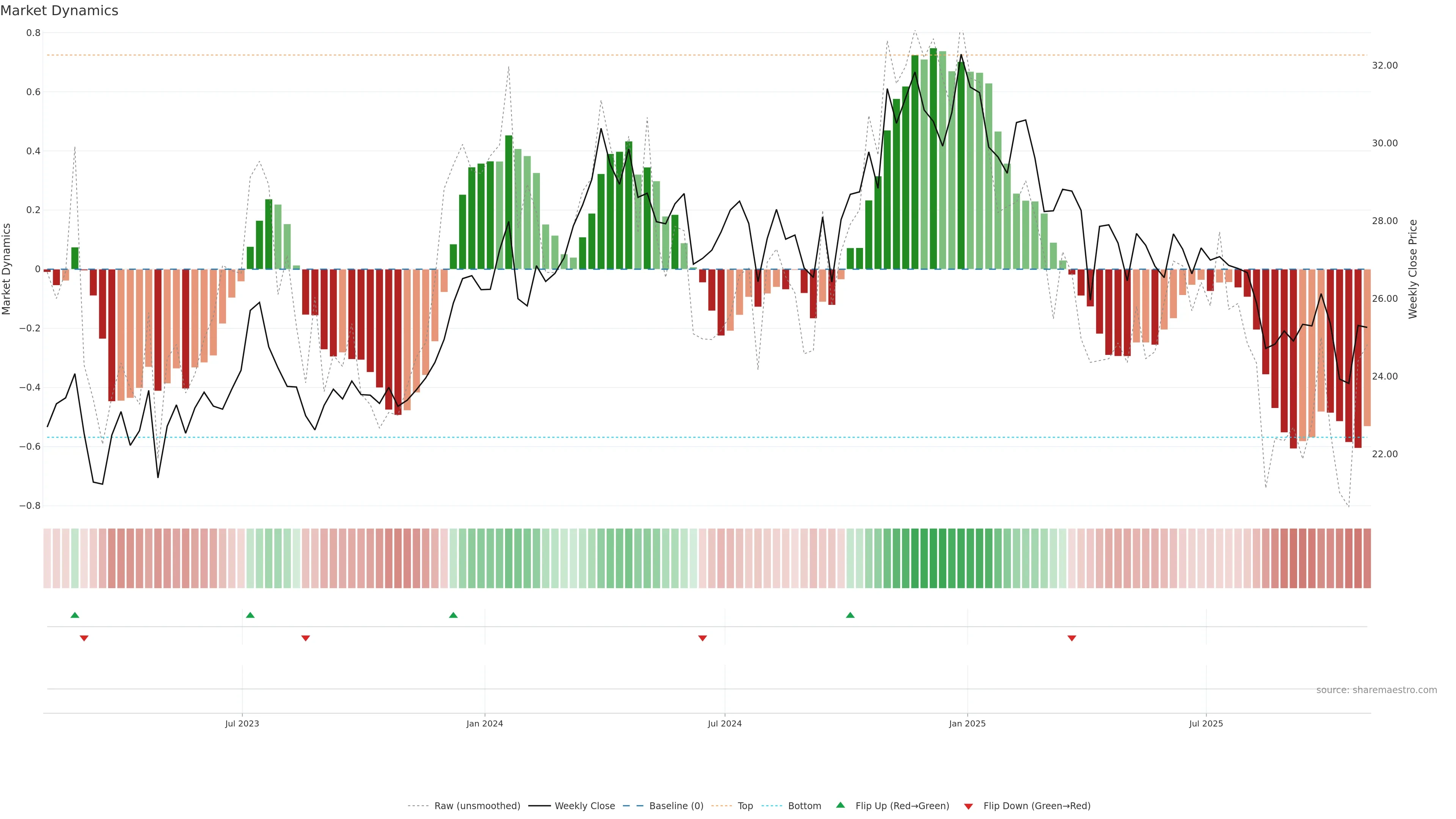
Task: Click the flip-down marker after Jul 2023
Action: click(x=306, y=638)
